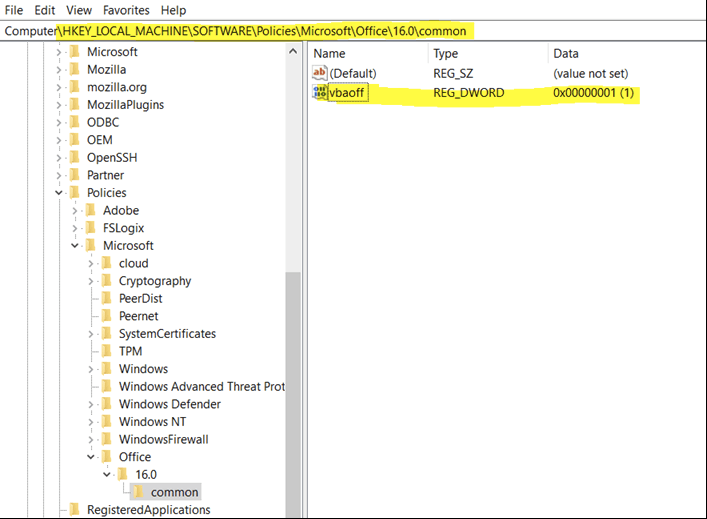Screen dimensions: 707x519
Task: Select the Office folder icon
Action: tap(107, 456)
